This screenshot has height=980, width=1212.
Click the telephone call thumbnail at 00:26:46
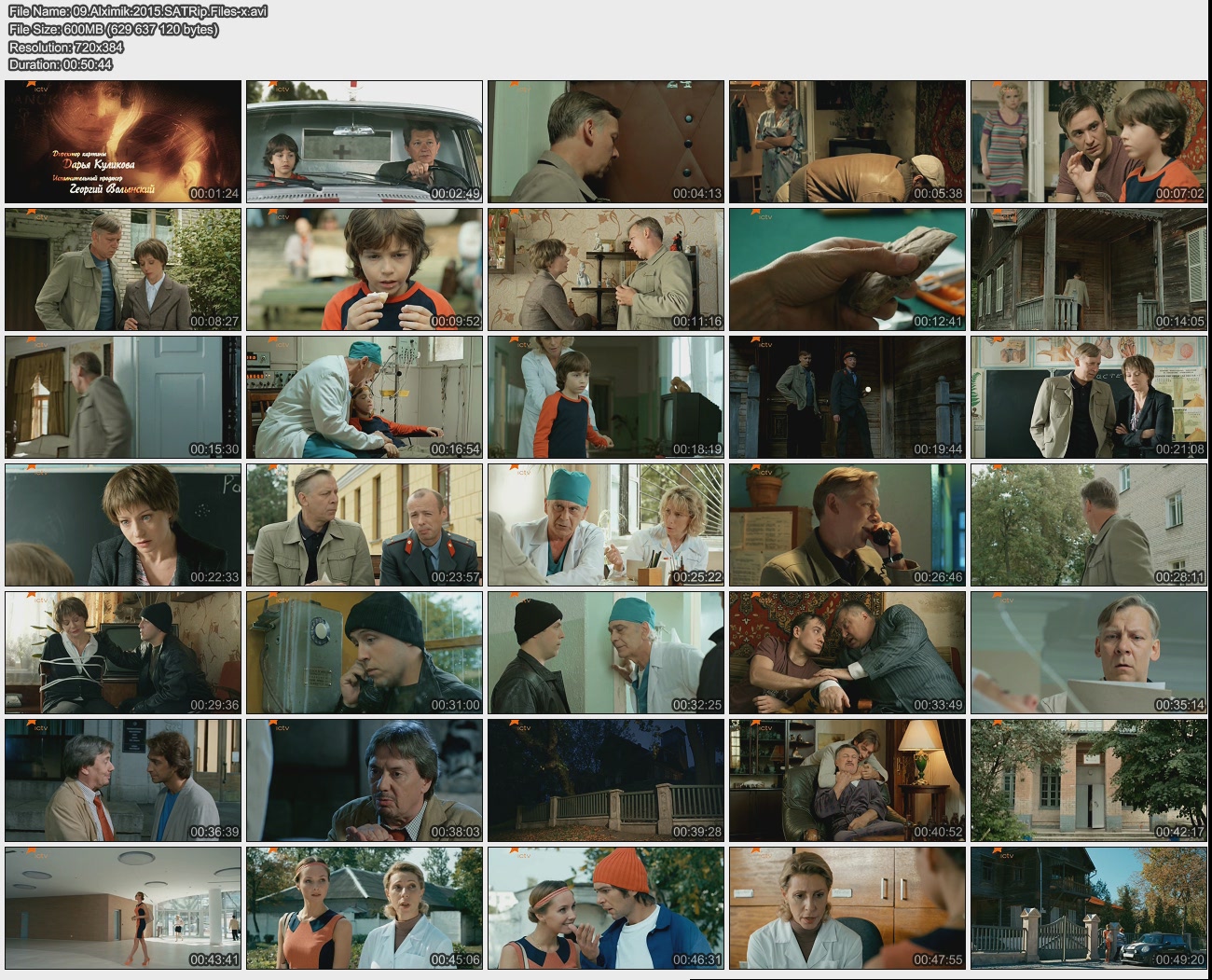(847, 525)
